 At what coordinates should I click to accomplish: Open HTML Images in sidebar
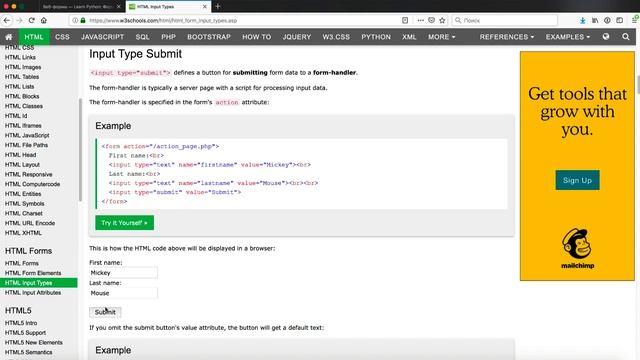pos(23,67)
